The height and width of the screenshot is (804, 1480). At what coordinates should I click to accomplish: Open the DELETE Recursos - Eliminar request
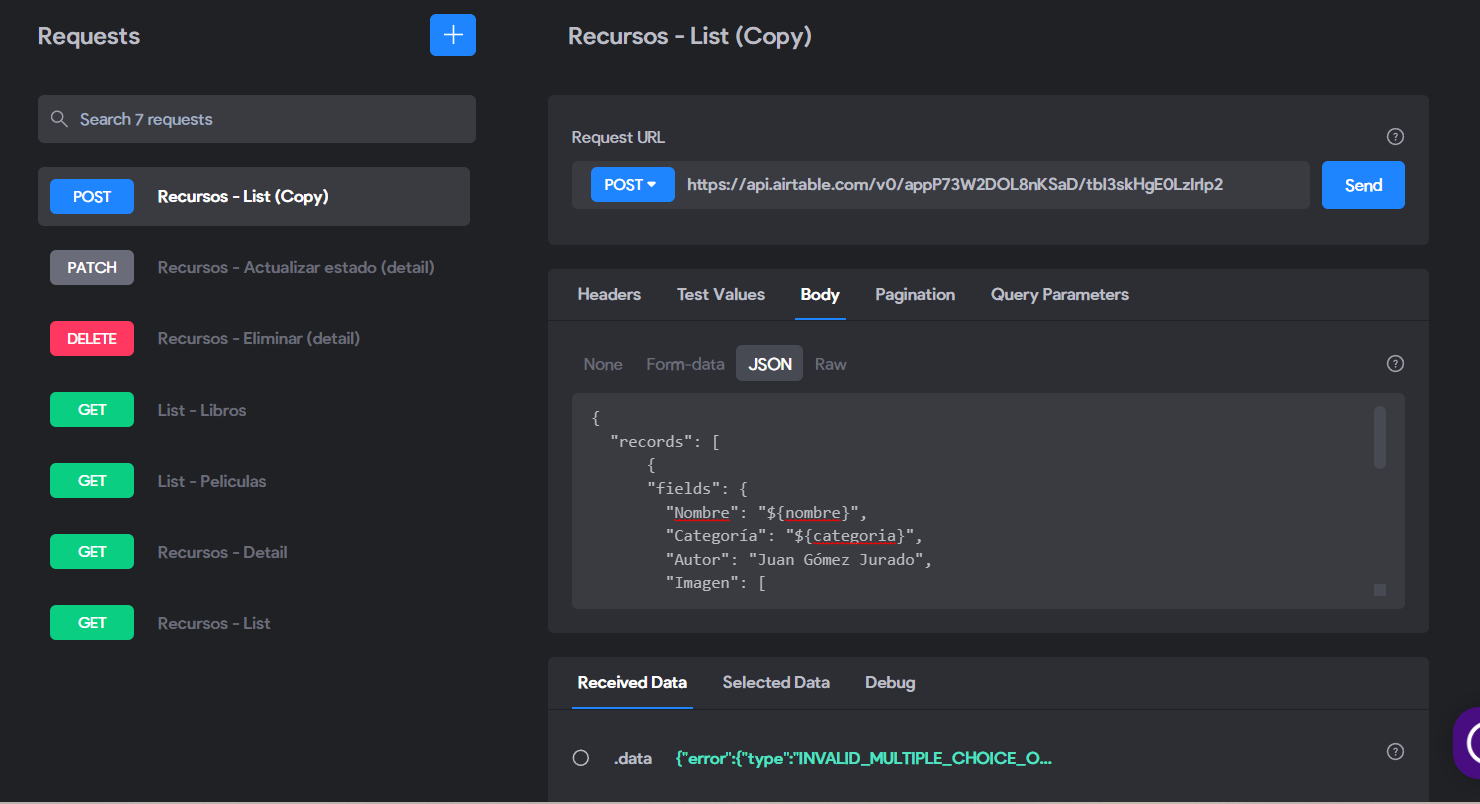pos(254,339)
